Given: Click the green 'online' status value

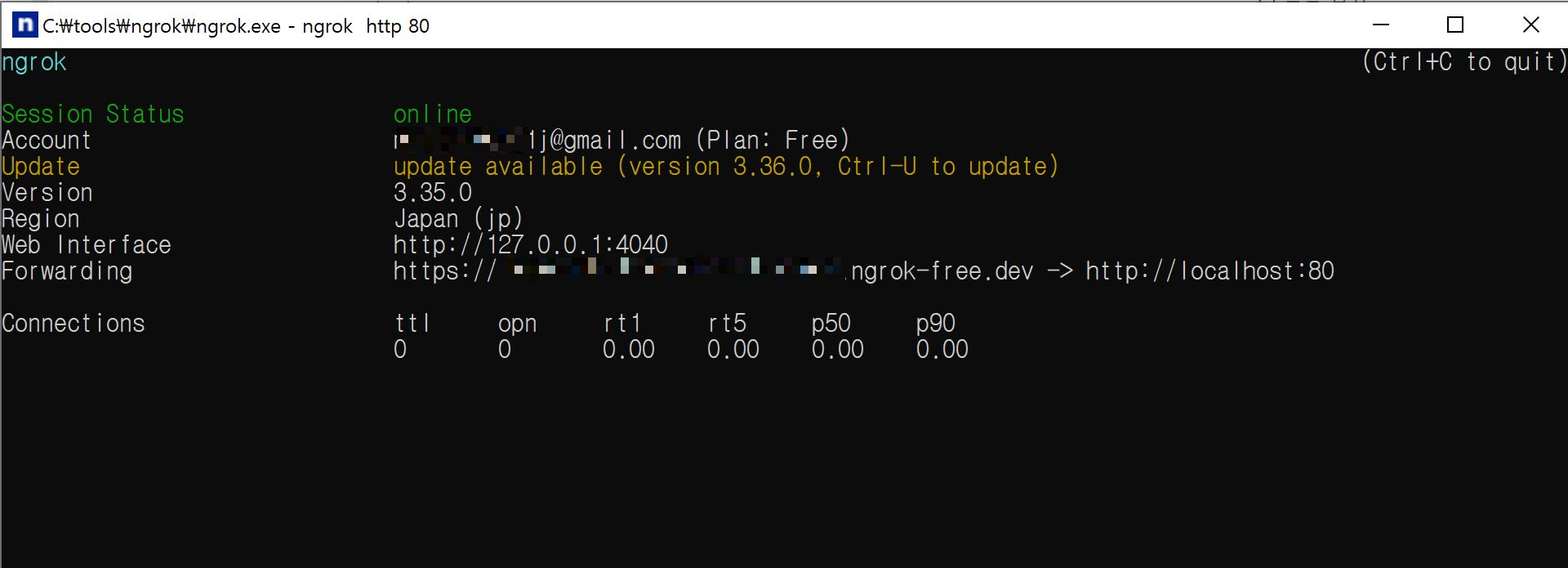Looking at the screenshot, I should pos(433,114).
